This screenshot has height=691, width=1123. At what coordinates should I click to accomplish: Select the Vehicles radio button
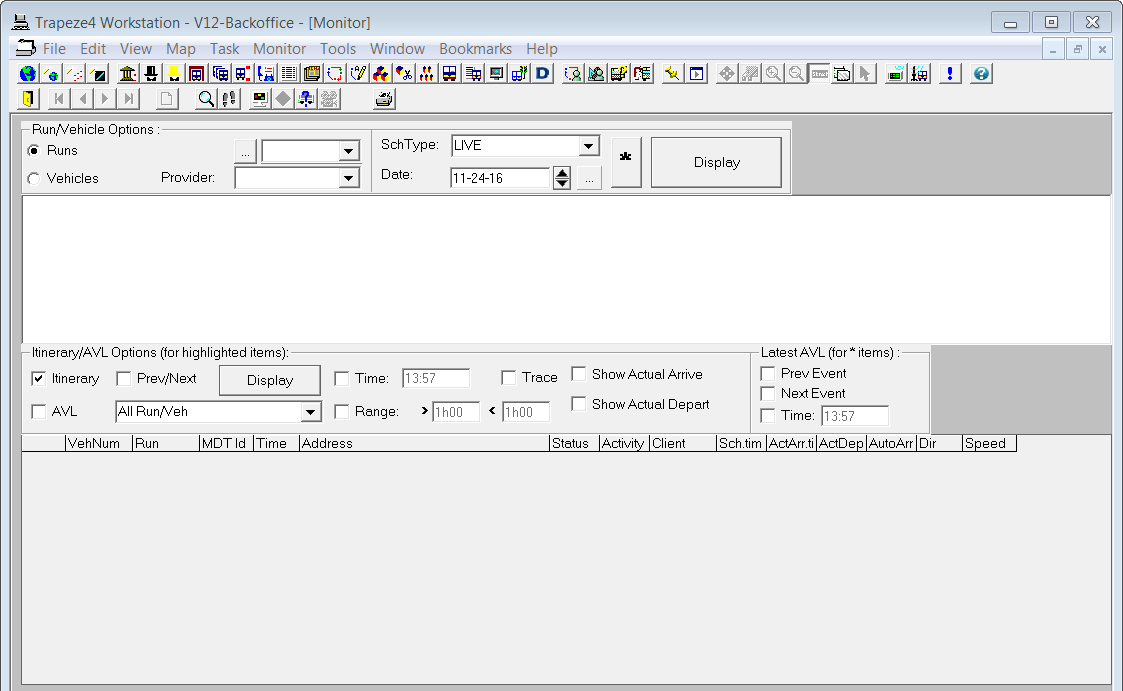tap(35, 178)
